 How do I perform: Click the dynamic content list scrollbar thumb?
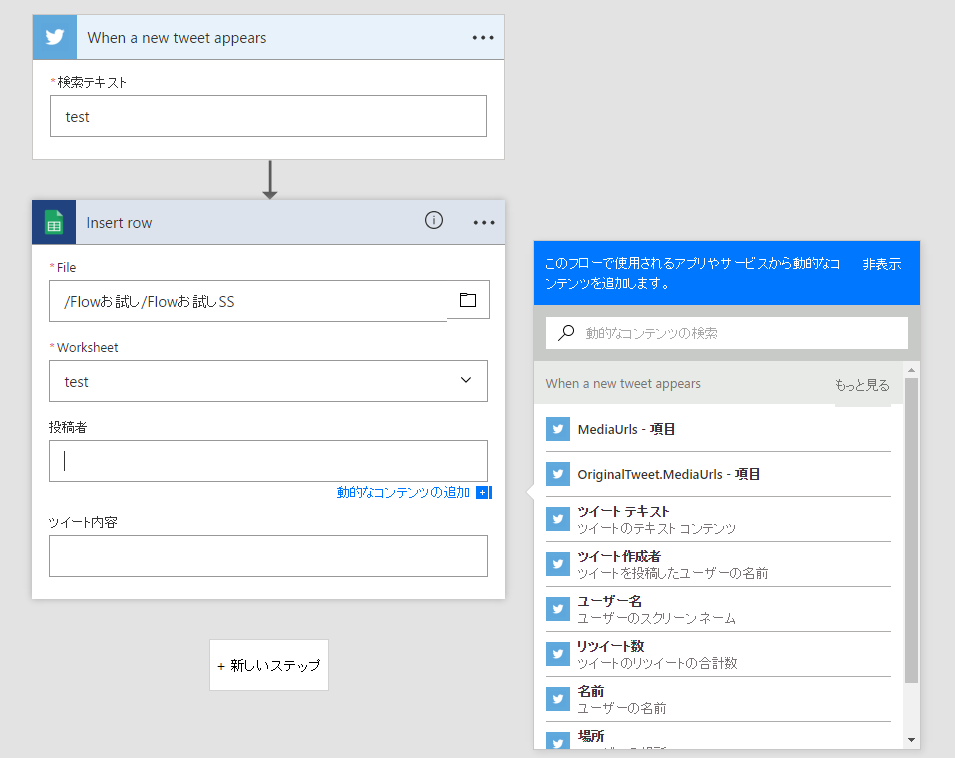click(x=911, y=530)
